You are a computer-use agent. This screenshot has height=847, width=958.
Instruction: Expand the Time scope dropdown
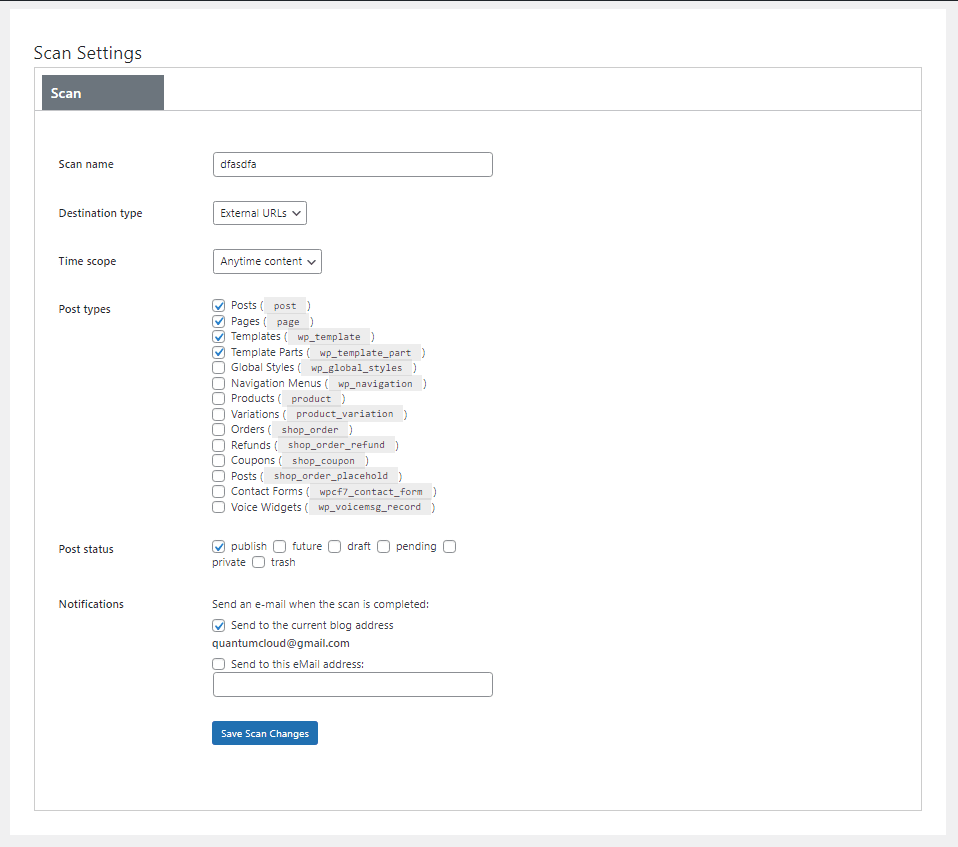click(x=267, y=262)
